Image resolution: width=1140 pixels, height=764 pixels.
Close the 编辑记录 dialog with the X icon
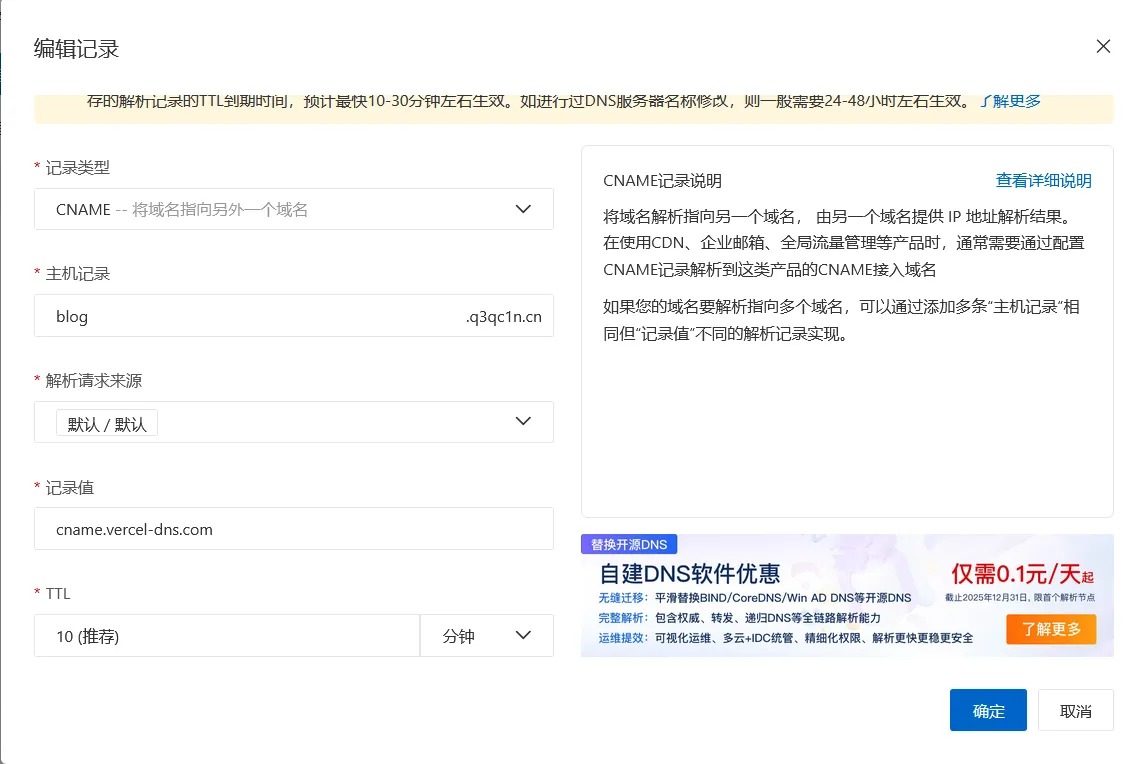[x=1103, y=46]
